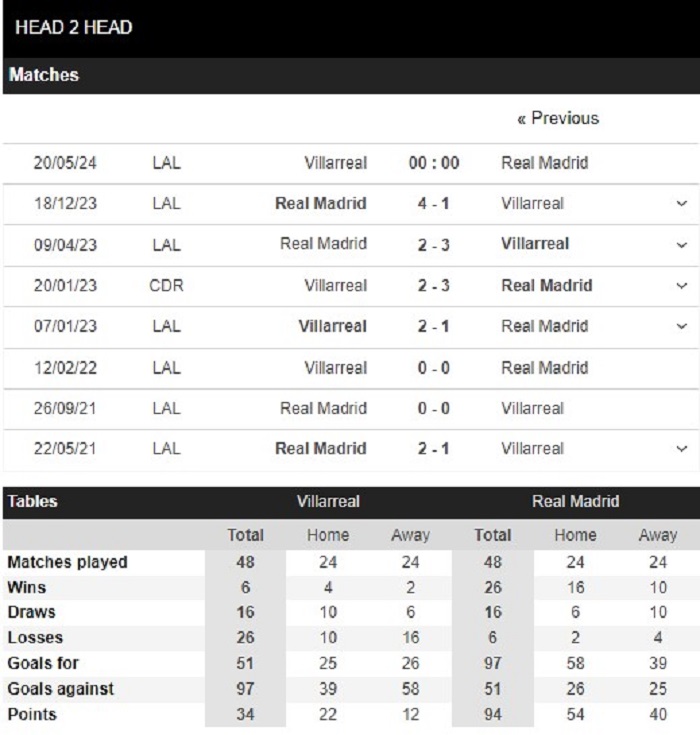Click the Matches section header
Screen dimensions: 700x735
point(44,75)
